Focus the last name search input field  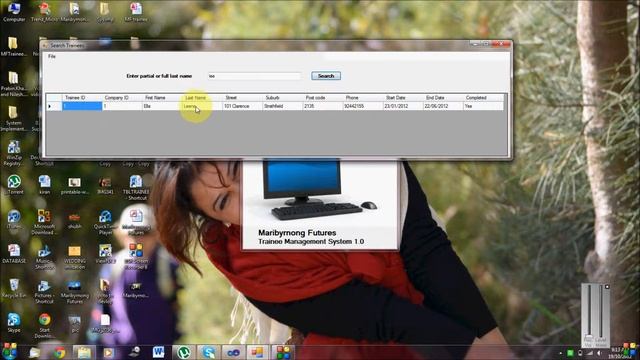click(254, 76)
